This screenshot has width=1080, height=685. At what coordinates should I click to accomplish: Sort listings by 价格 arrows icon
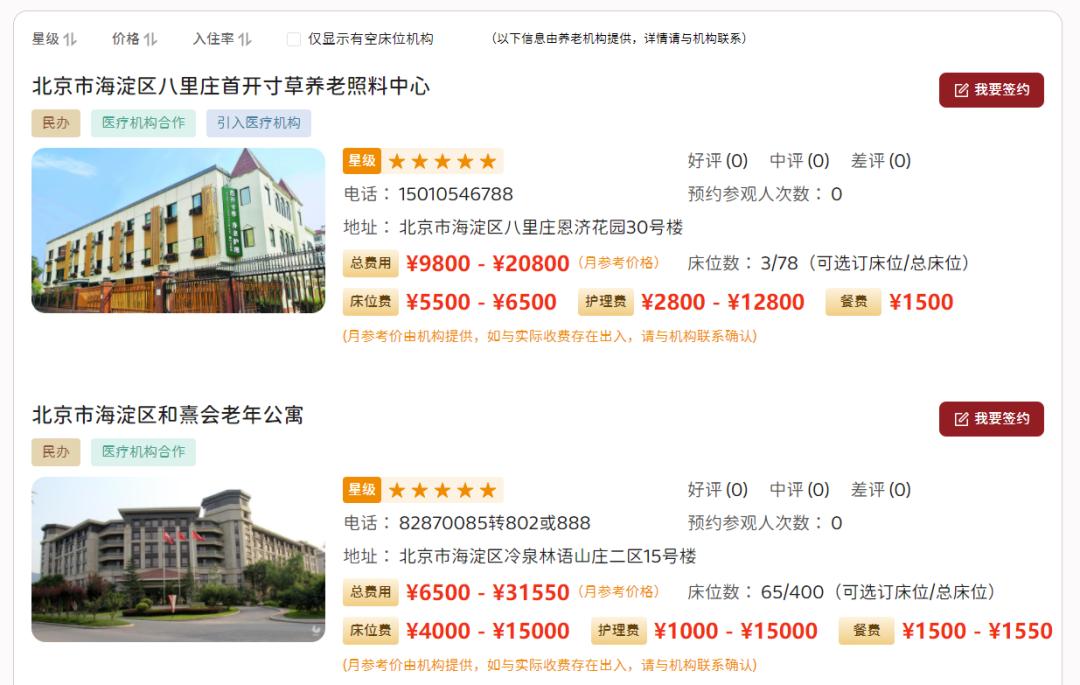click(151, 39)
